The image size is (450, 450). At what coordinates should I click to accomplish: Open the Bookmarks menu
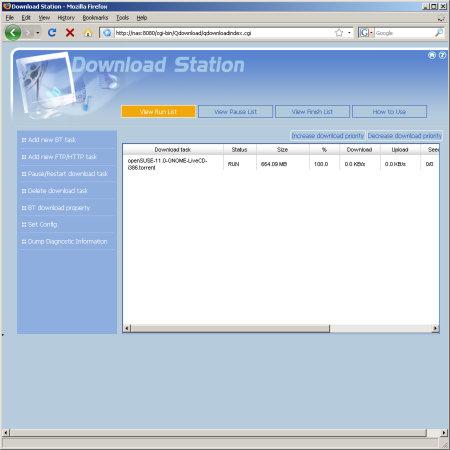[95, 18]
